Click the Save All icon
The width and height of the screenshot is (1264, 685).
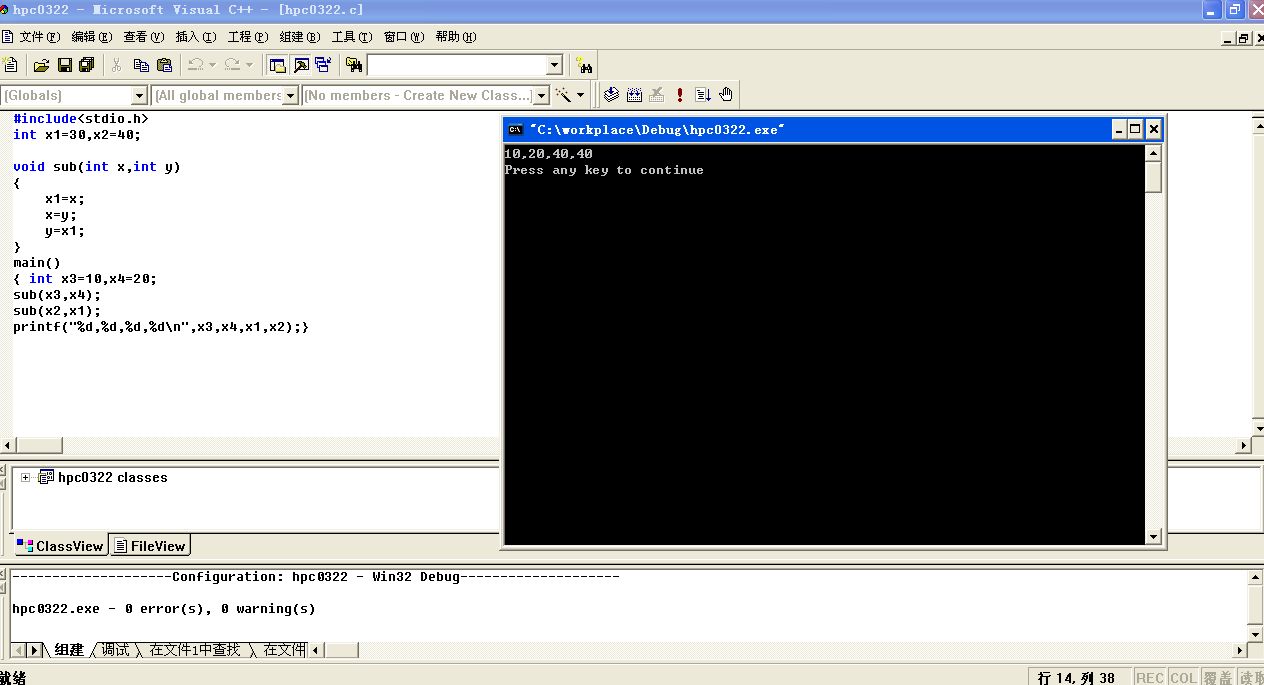click(86, 65)
